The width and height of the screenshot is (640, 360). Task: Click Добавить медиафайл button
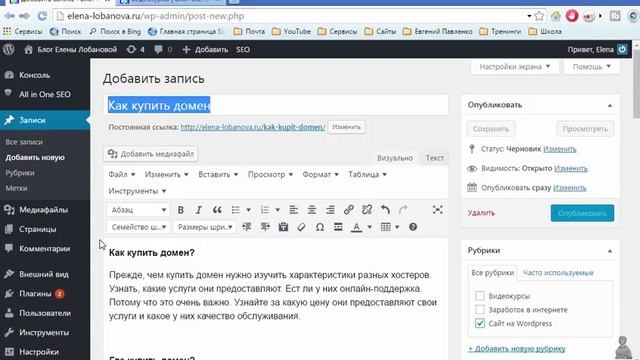tap(151, 154)
